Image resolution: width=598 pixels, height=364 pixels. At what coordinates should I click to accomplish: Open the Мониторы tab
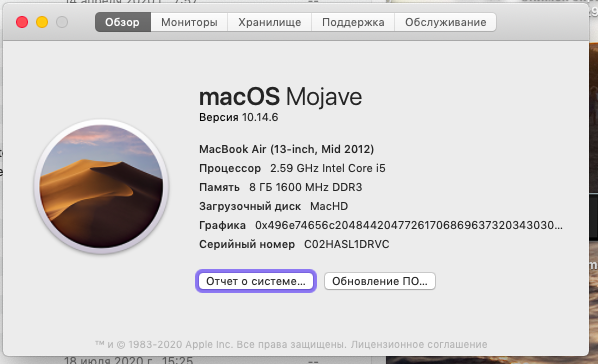click(189, 22)
